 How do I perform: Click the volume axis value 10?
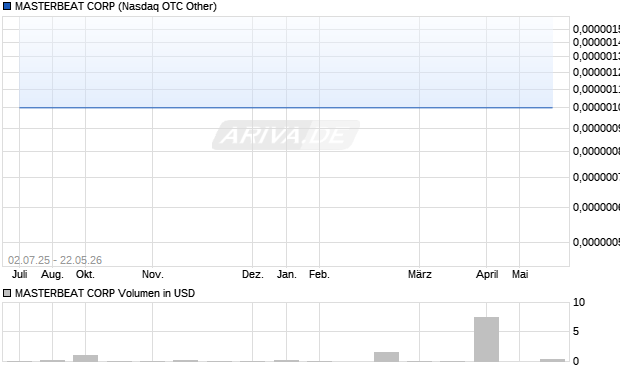(x=579, y=302)
